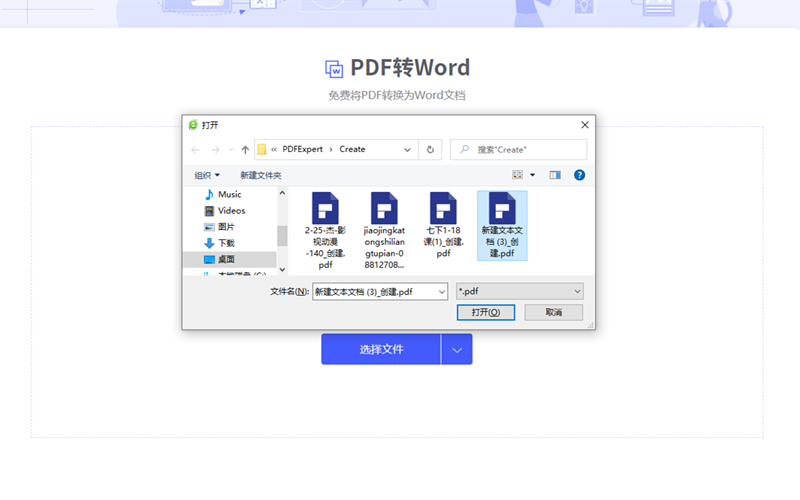
Task: Open the view mode options dropdown
Action: point(532,175)
